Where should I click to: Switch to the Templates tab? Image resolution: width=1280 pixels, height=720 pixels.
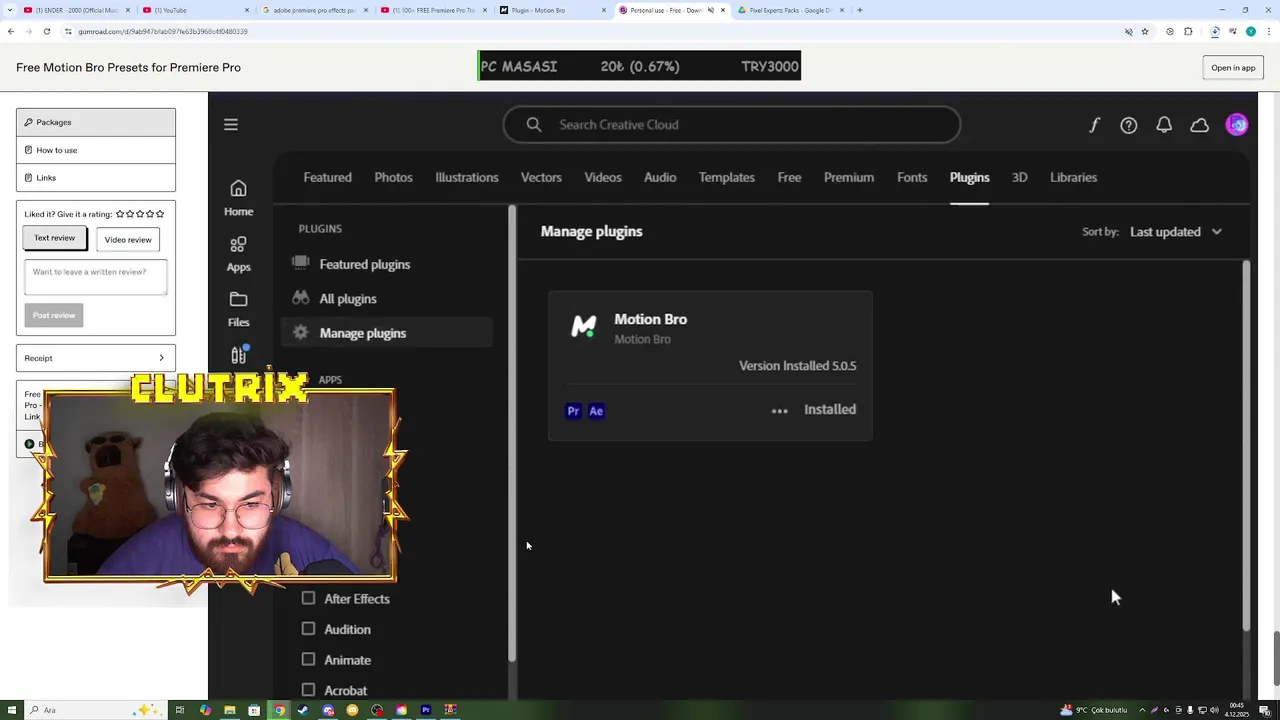(726, 177)
